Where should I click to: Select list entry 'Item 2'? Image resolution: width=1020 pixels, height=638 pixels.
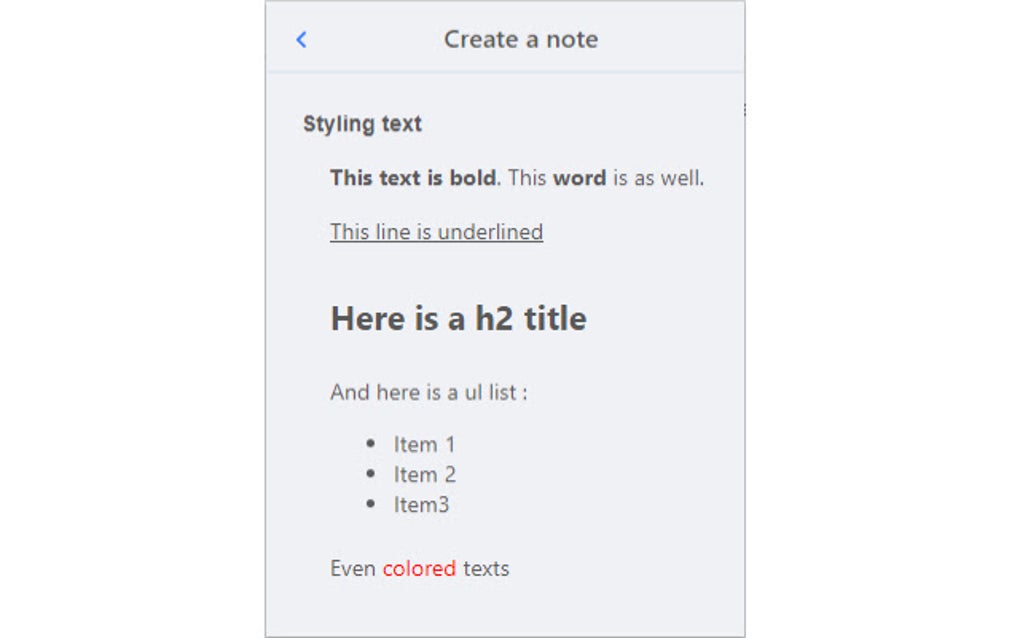(424, 474)
